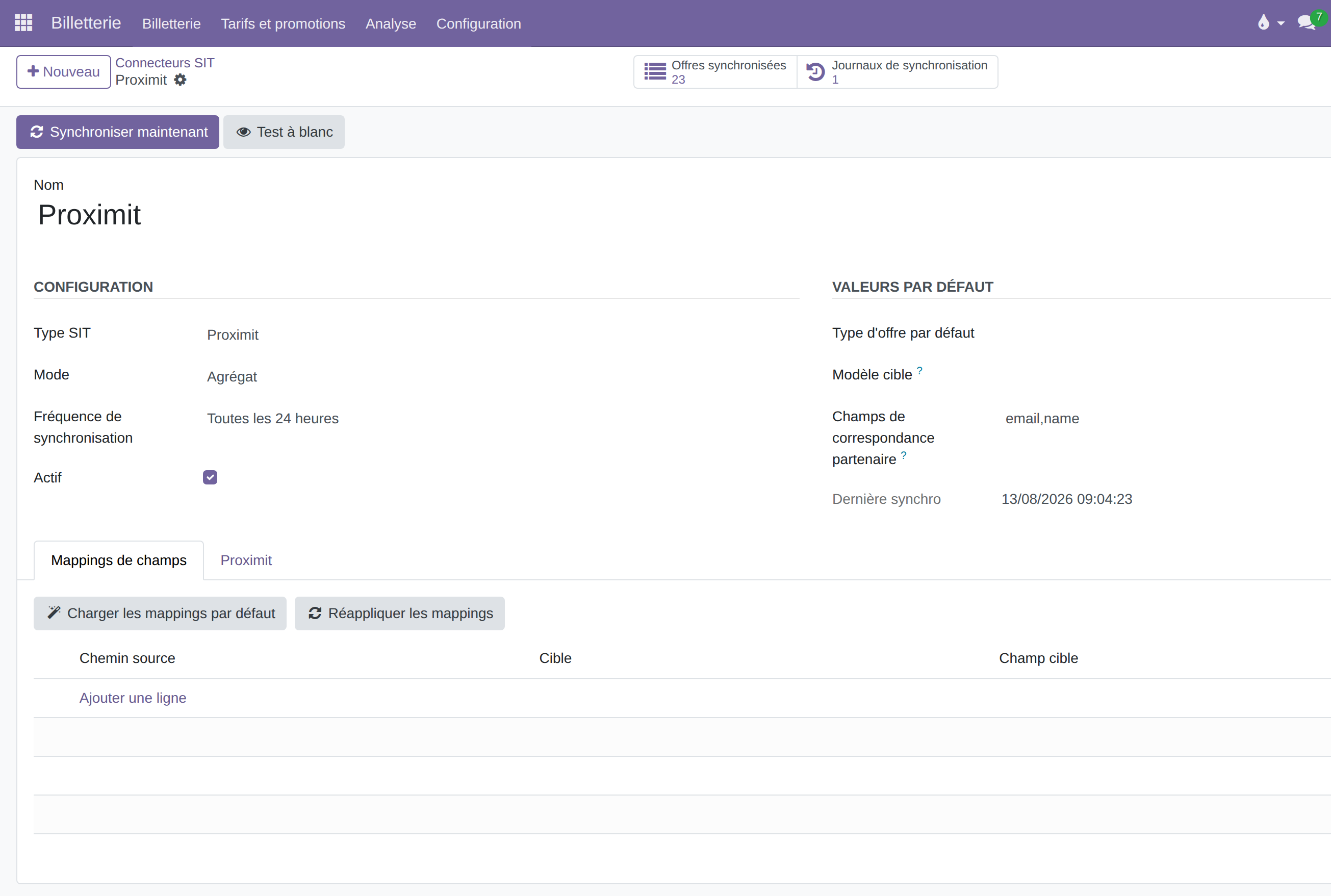Click Synchroniser maintenant
The width and height of the screenshot is (1331, 896).
pyautogui.click(x=118, y=132)
